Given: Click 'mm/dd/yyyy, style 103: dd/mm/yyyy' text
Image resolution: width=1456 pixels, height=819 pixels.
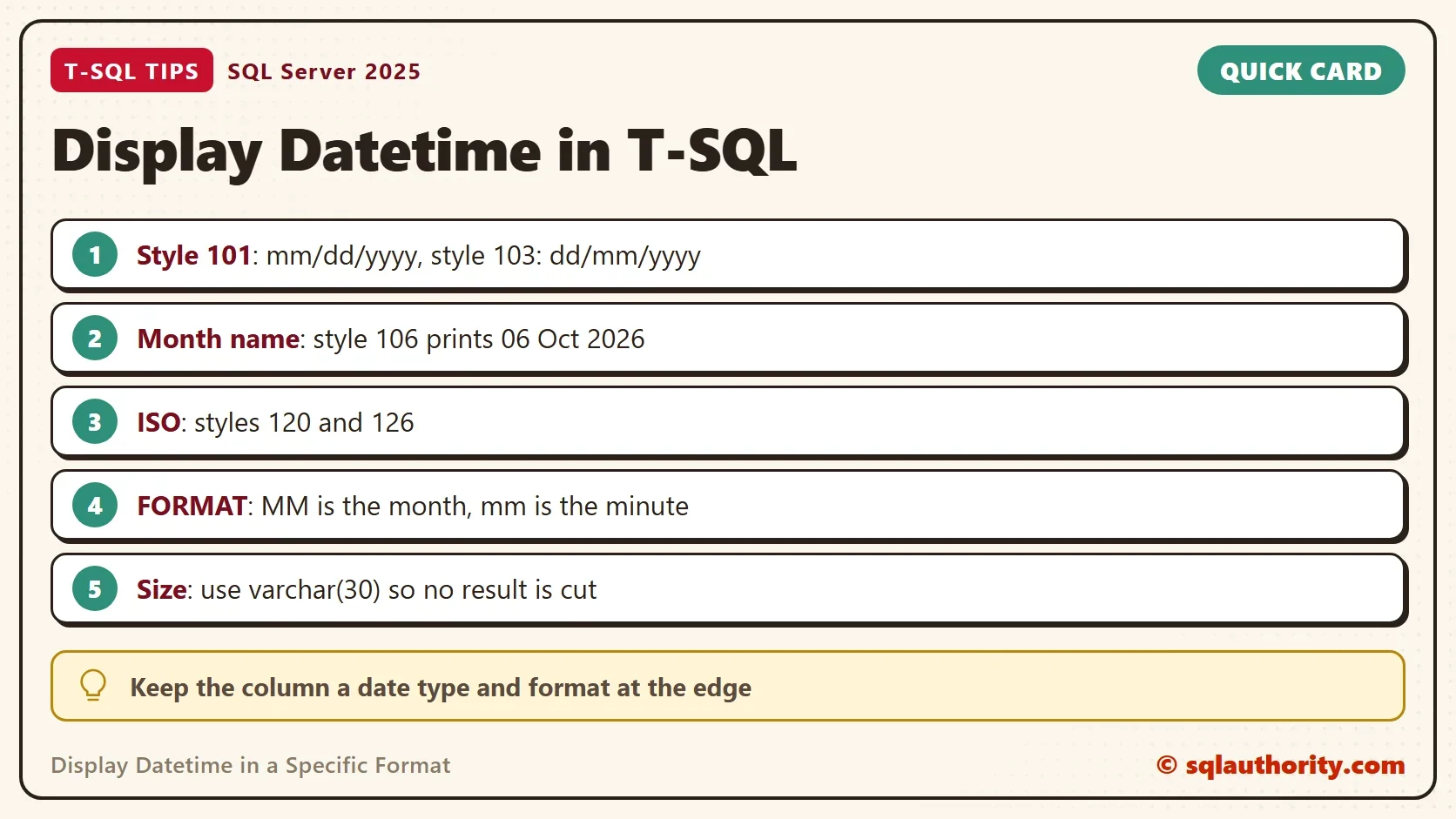Looking at the screenshot, I should [483, 256].
